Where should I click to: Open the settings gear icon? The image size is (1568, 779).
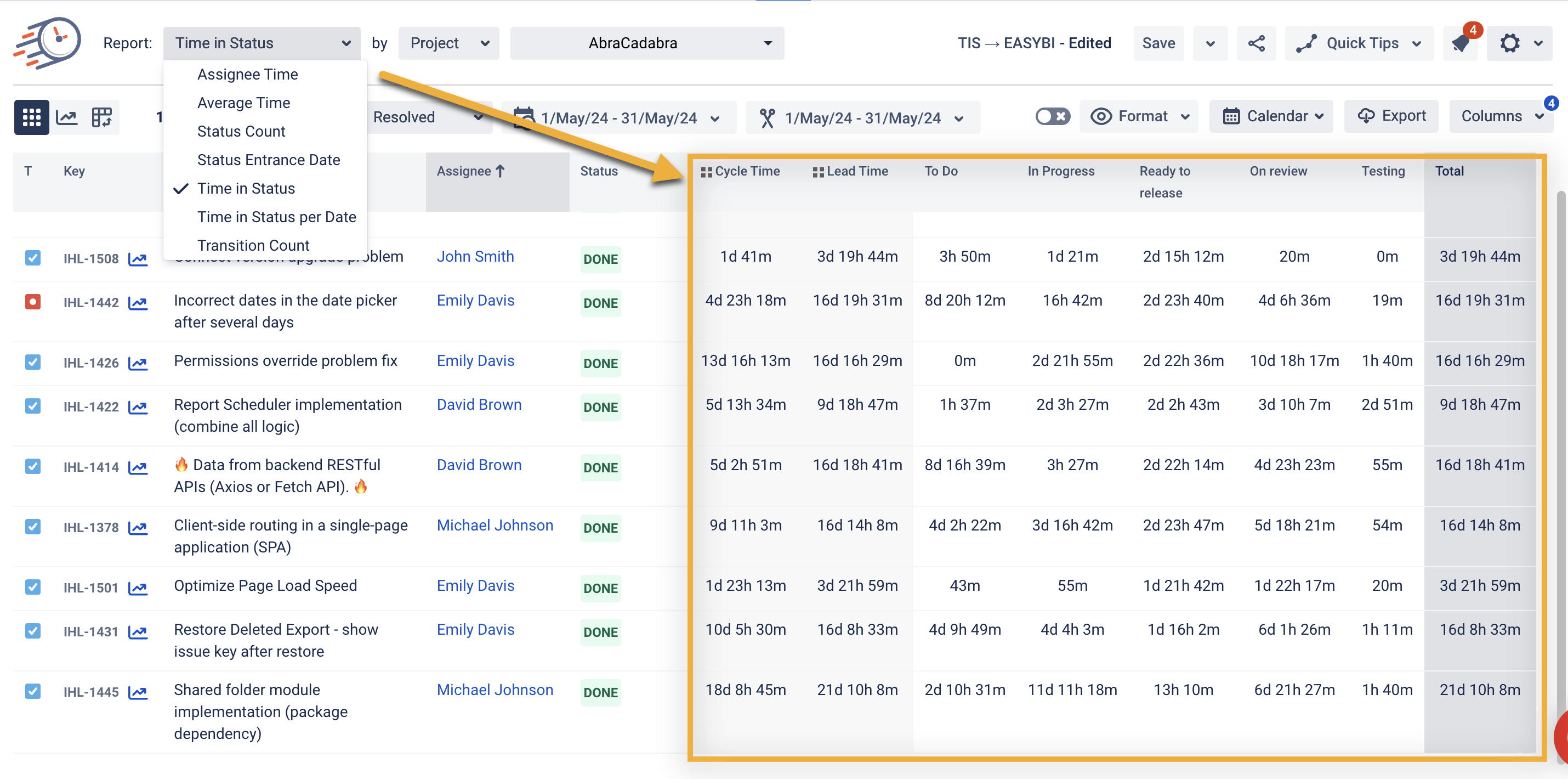coord(1510,43)
